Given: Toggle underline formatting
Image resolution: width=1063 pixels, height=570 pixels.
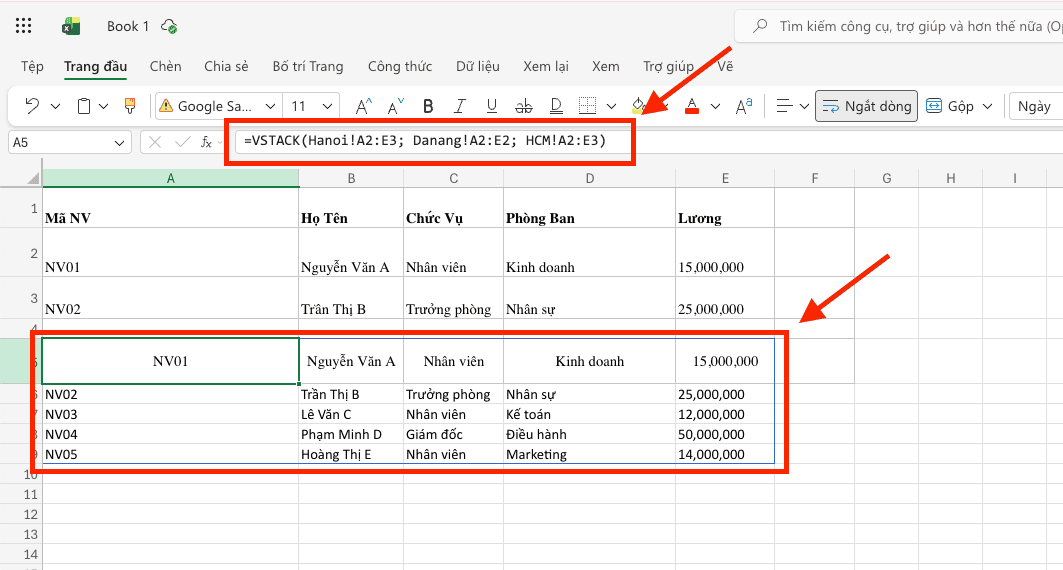Looking at the screenshot, I should (492, 106).
